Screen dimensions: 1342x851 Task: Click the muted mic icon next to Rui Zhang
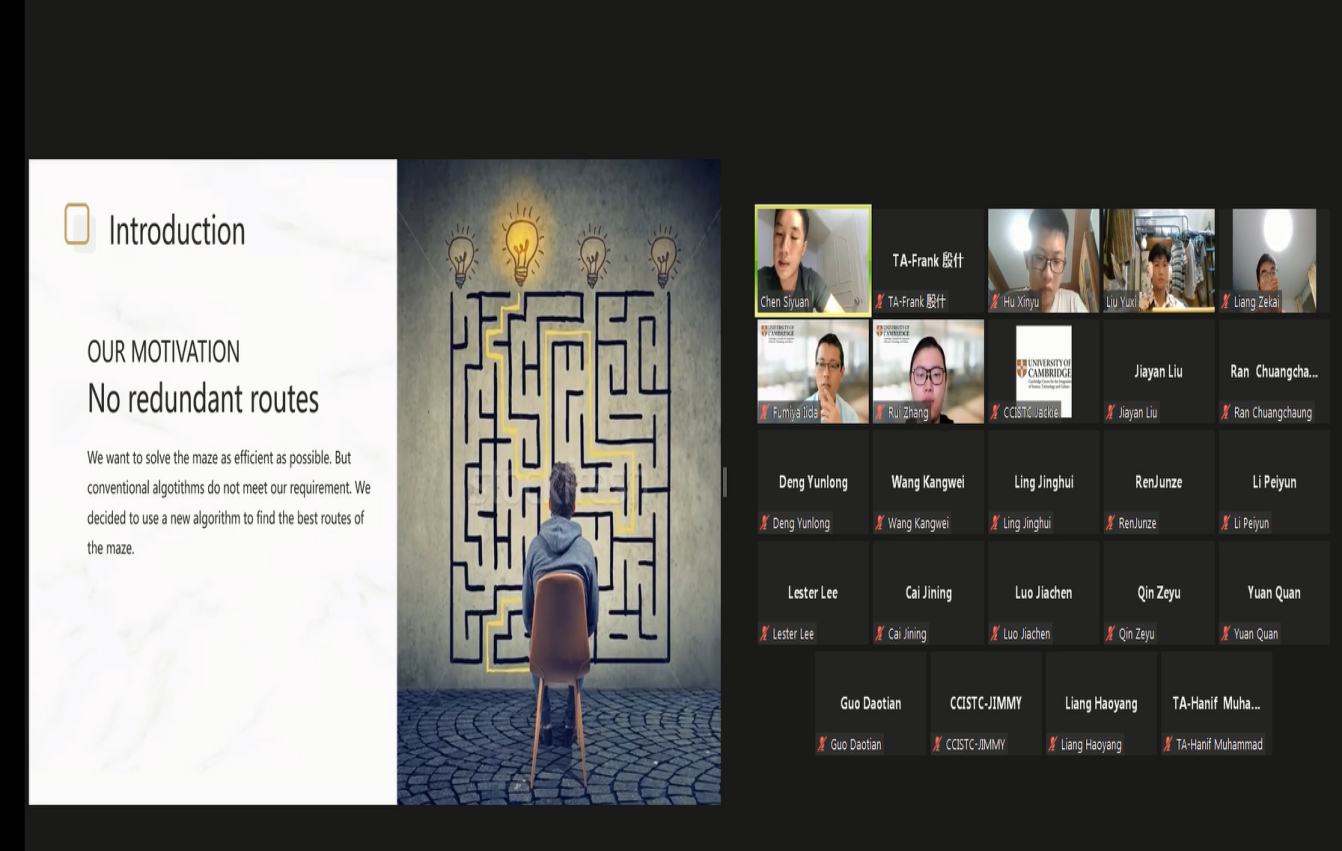880,412
